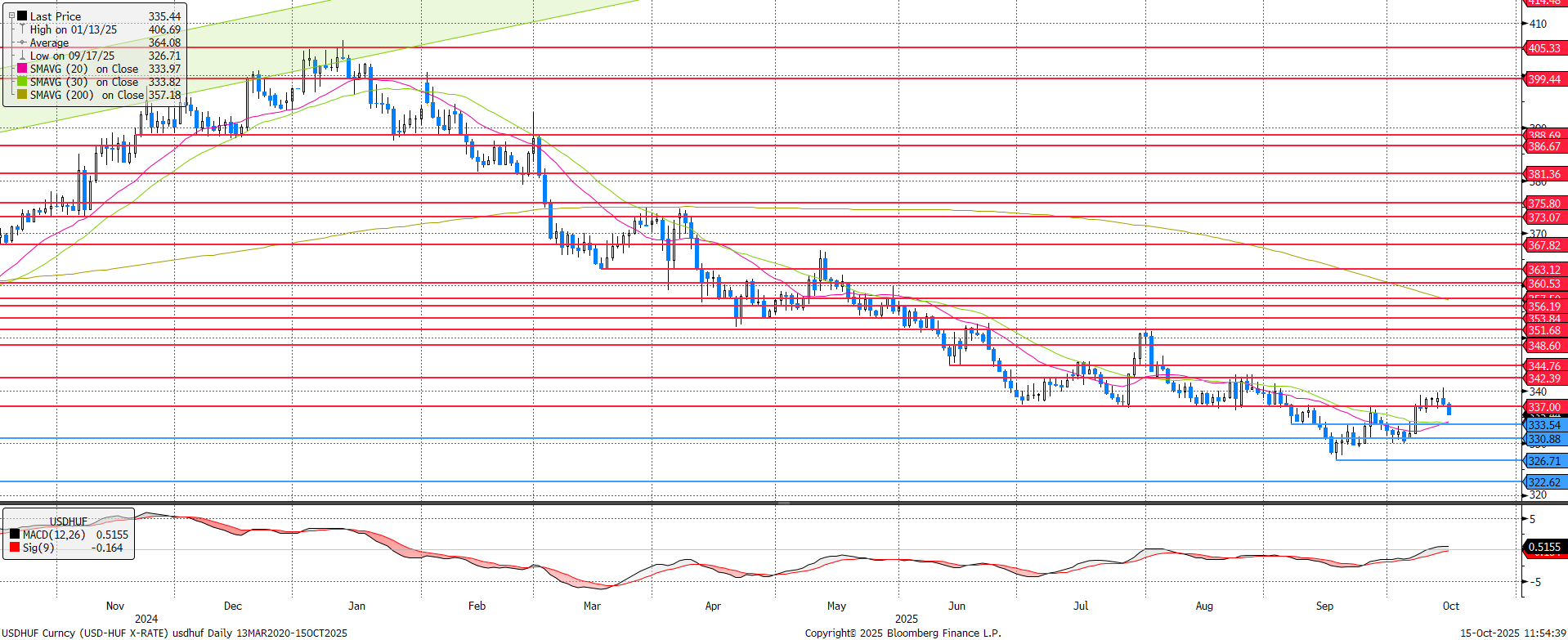The height and width of the screenshot is (640, 1568).
Task: Collapse the Last Price legend tree
Action: [x=11, y=16]
